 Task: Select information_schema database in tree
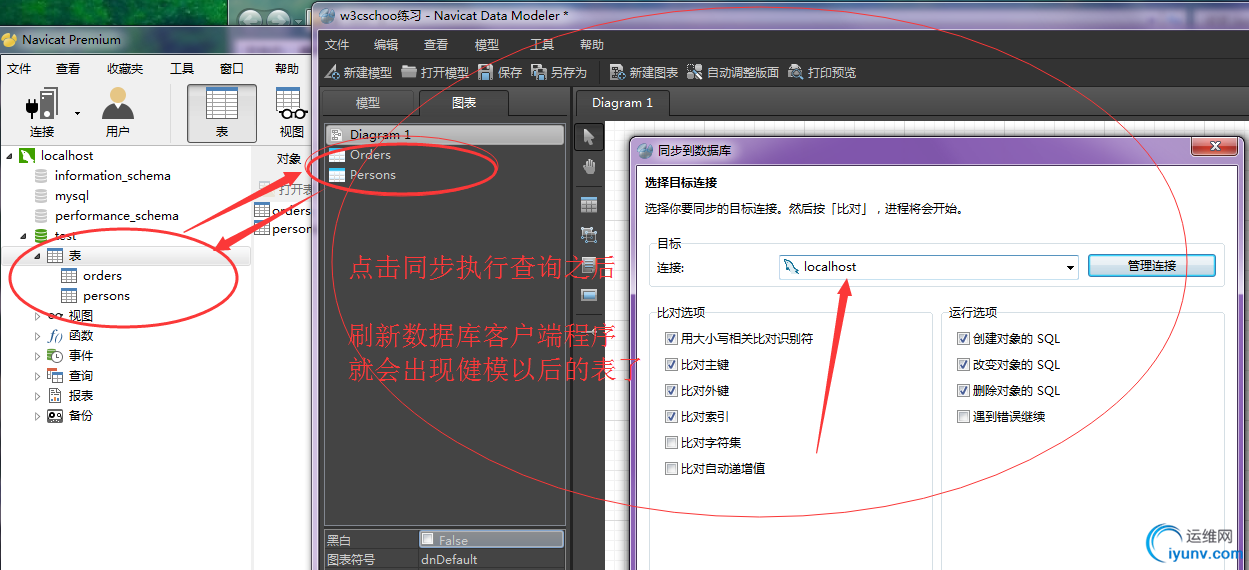tap(112, 176)
